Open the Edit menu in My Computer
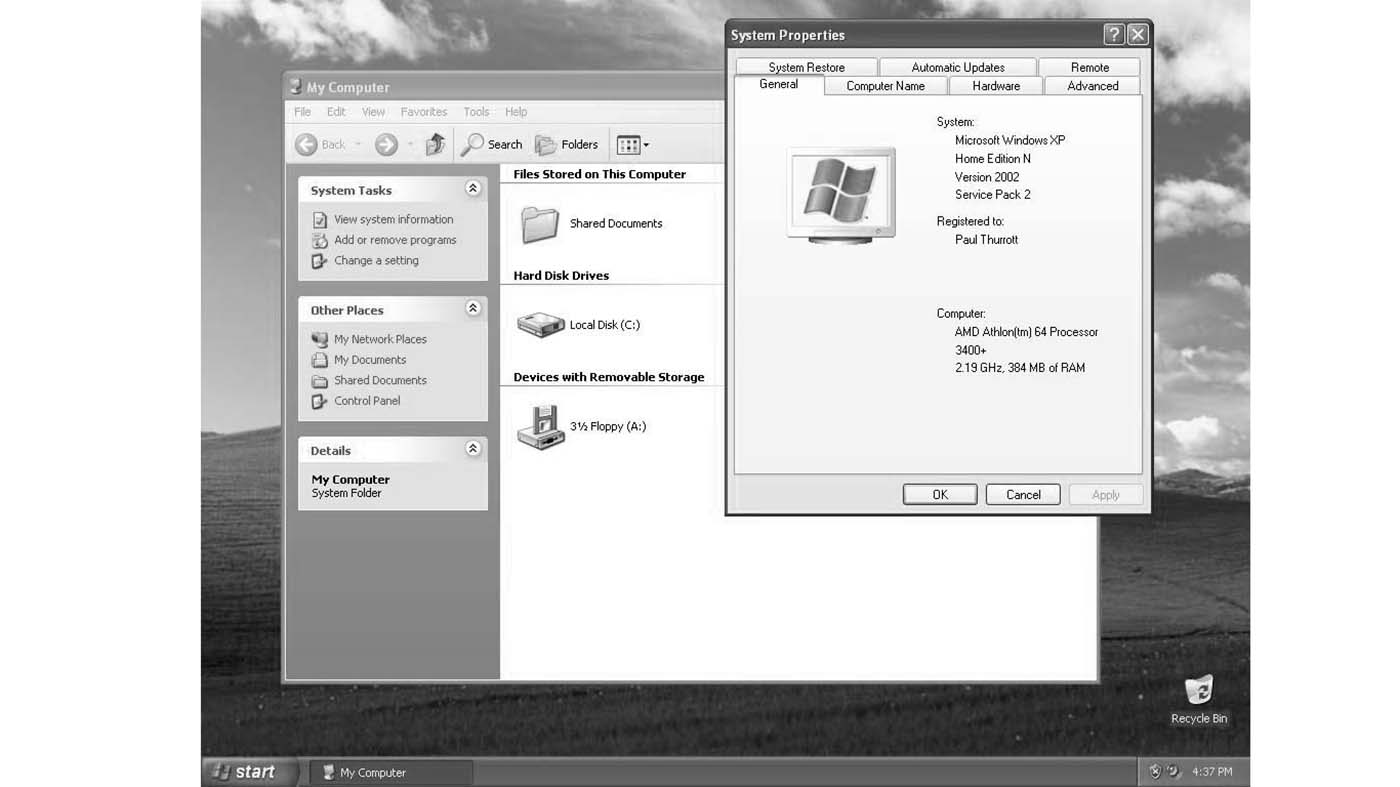The width and height of the screenshot is (1400, 787). point(336,112)
